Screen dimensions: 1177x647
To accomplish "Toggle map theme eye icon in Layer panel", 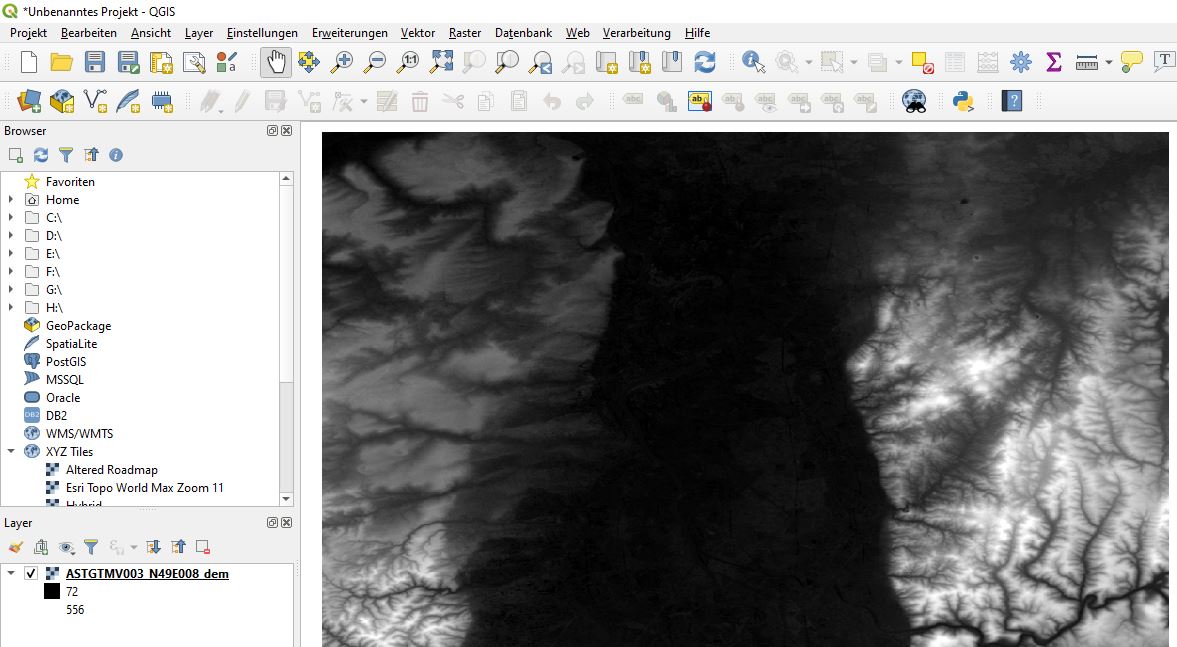I will tap(66, 547).
